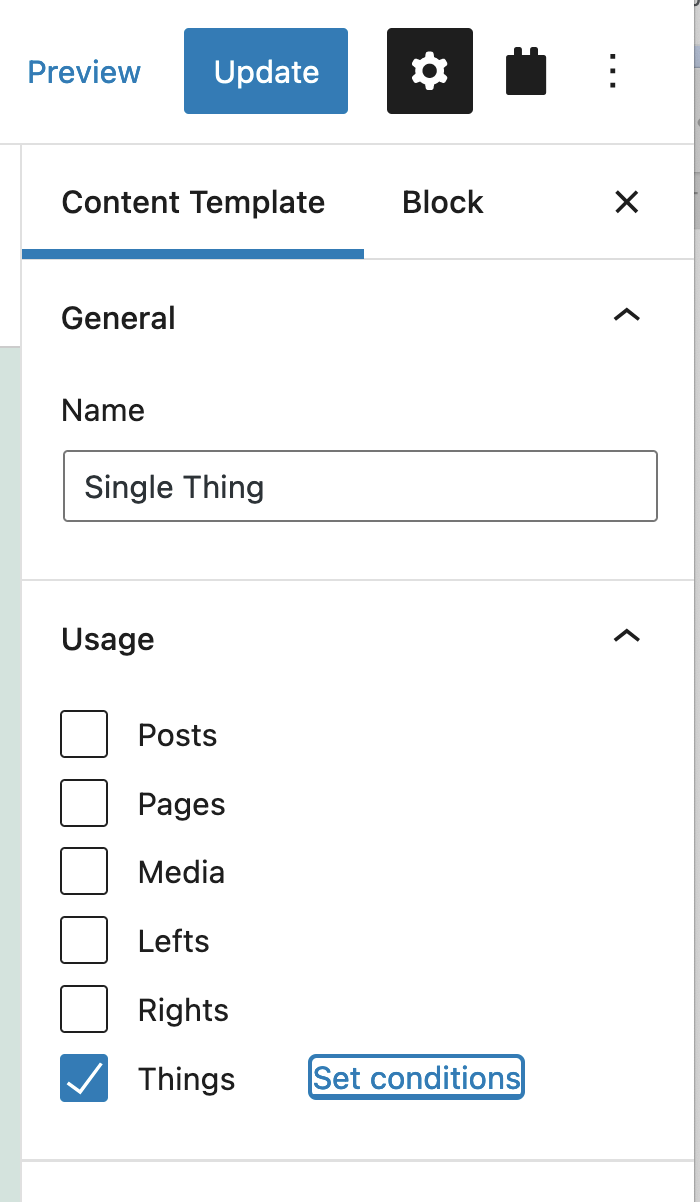Click the General section heading
This screenshot has width=700, height=1202.
point(118,318)
